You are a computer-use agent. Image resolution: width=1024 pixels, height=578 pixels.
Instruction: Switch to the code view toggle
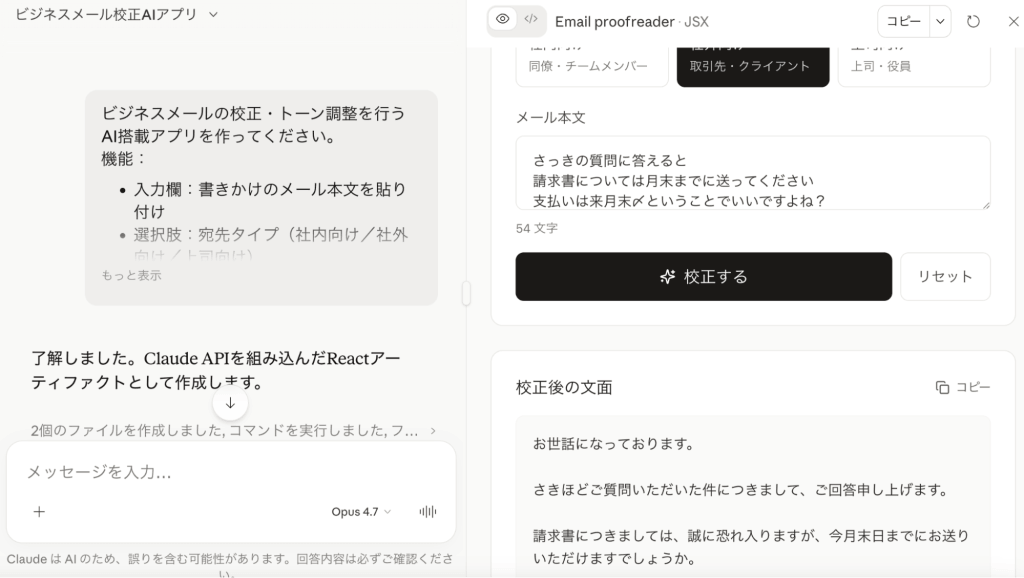[531, 19]
